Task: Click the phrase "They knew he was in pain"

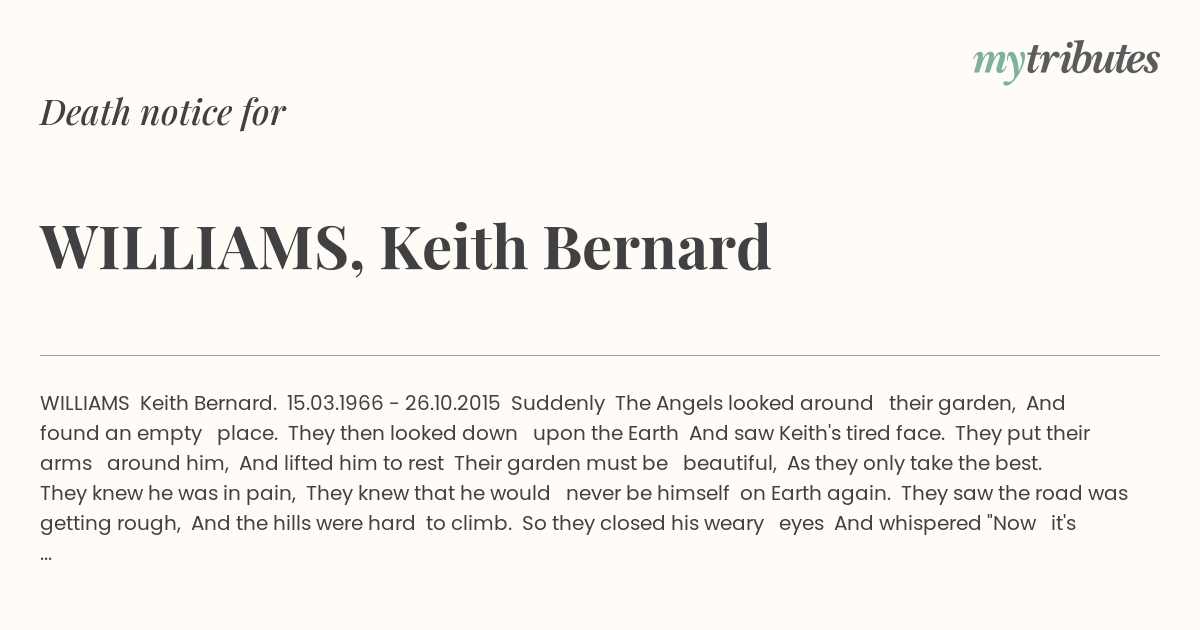Action: tap(168, 493)
